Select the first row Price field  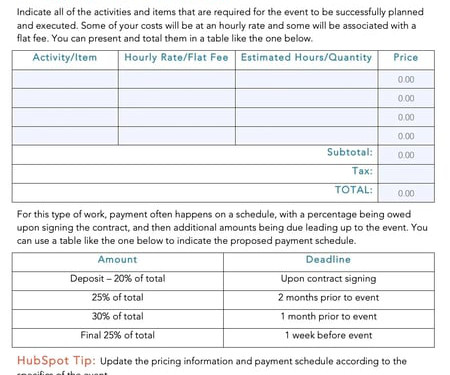pyautogui.click(x=406, y=79)
